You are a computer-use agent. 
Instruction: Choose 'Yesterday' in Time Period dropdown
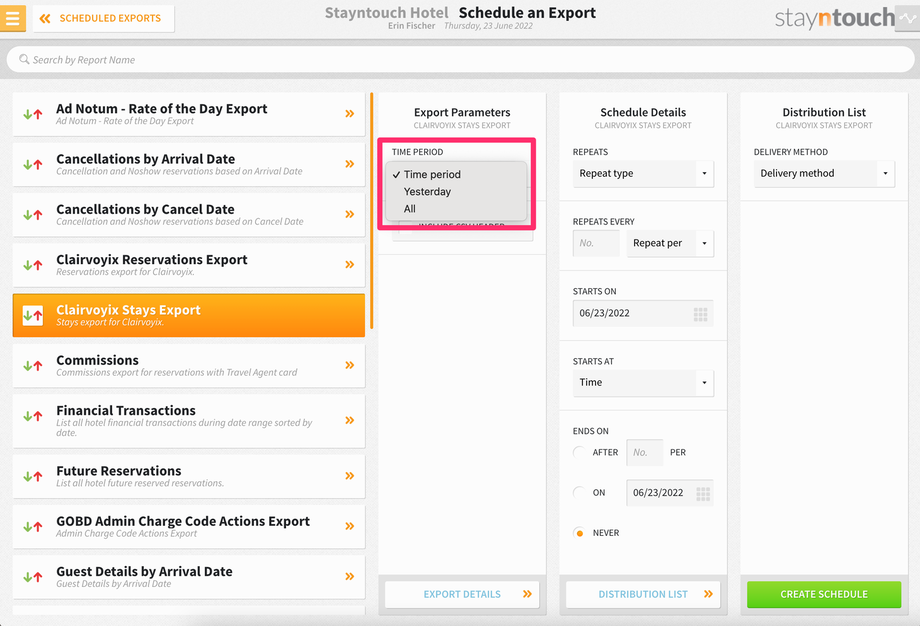[x=427, y=192]
